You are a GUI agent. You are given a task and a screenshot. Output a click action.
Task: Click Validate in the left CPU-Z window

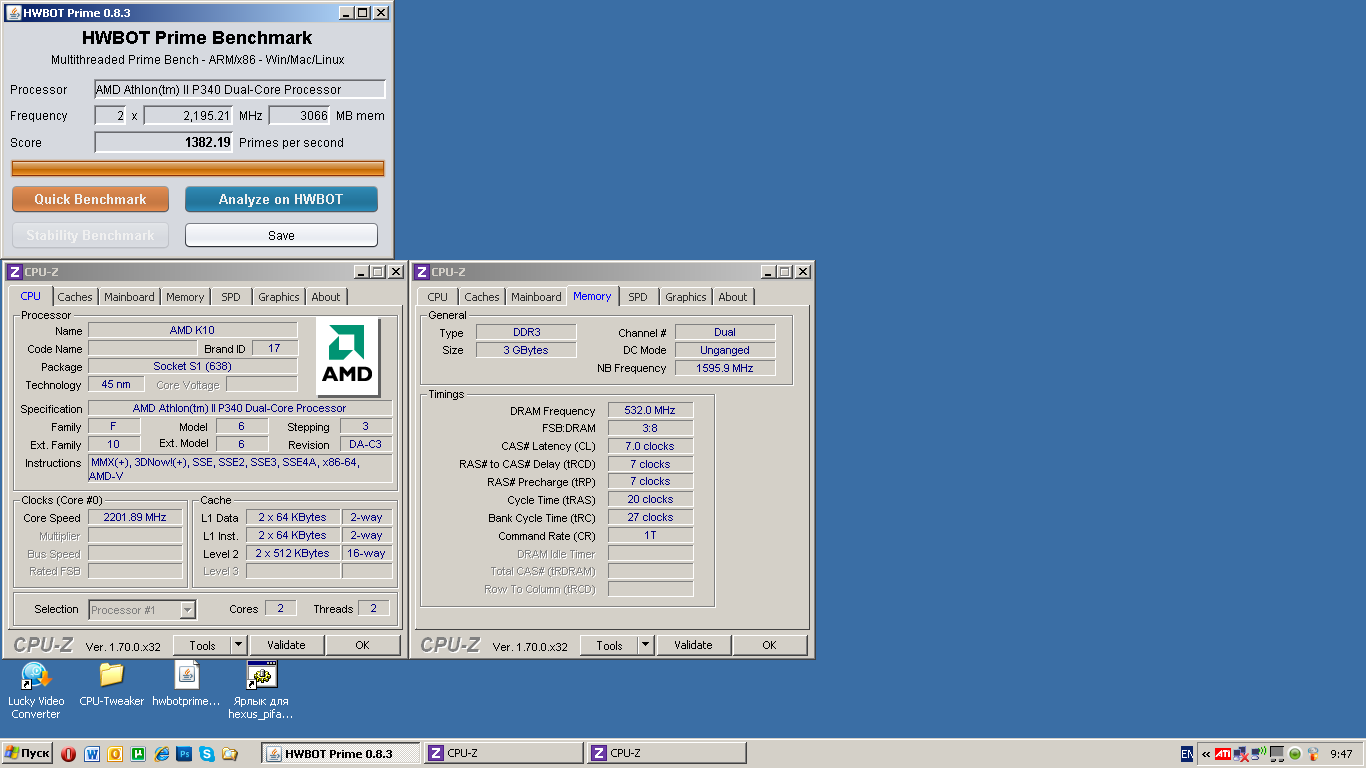286,645
